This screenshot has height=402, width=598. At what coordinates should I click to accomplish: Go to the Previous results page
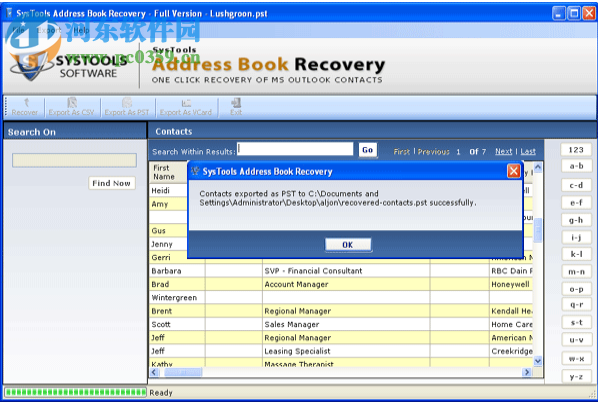(434, 151)
